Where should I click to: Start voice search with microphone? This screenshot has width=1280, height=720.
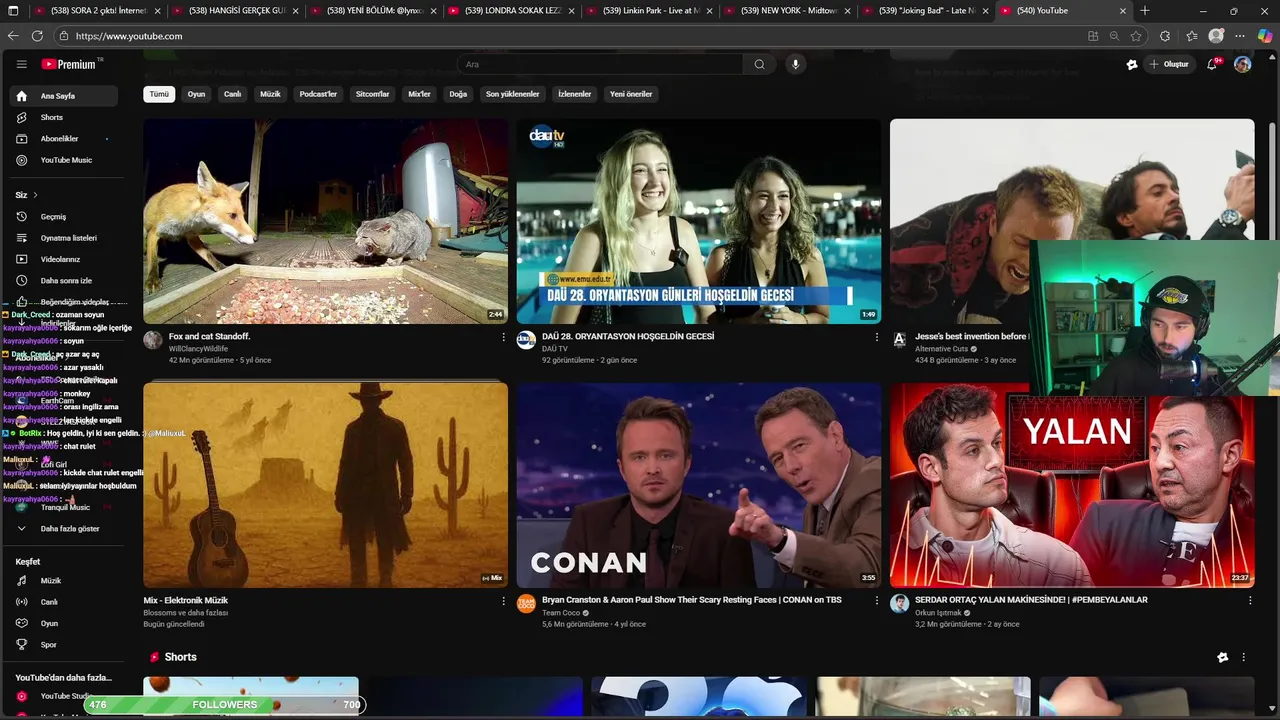point(796,64)
